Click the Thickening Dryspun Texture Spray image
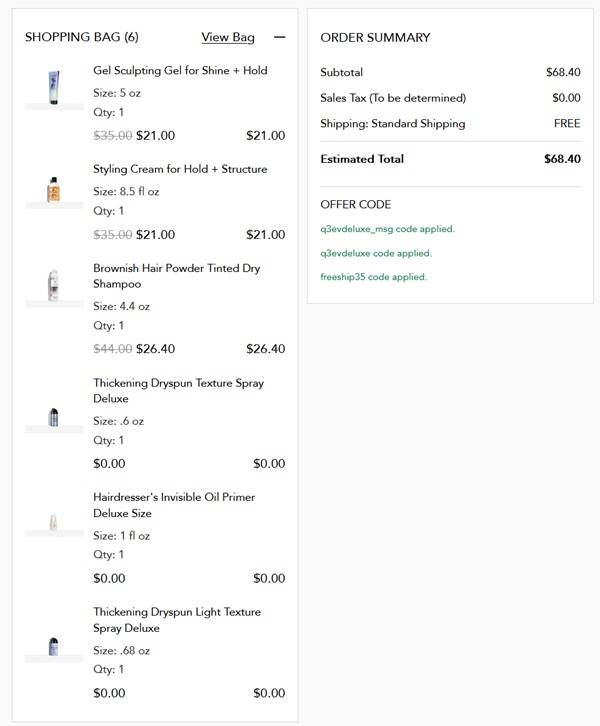This screenshot has width=600, height=726. [x=54, y=416]
